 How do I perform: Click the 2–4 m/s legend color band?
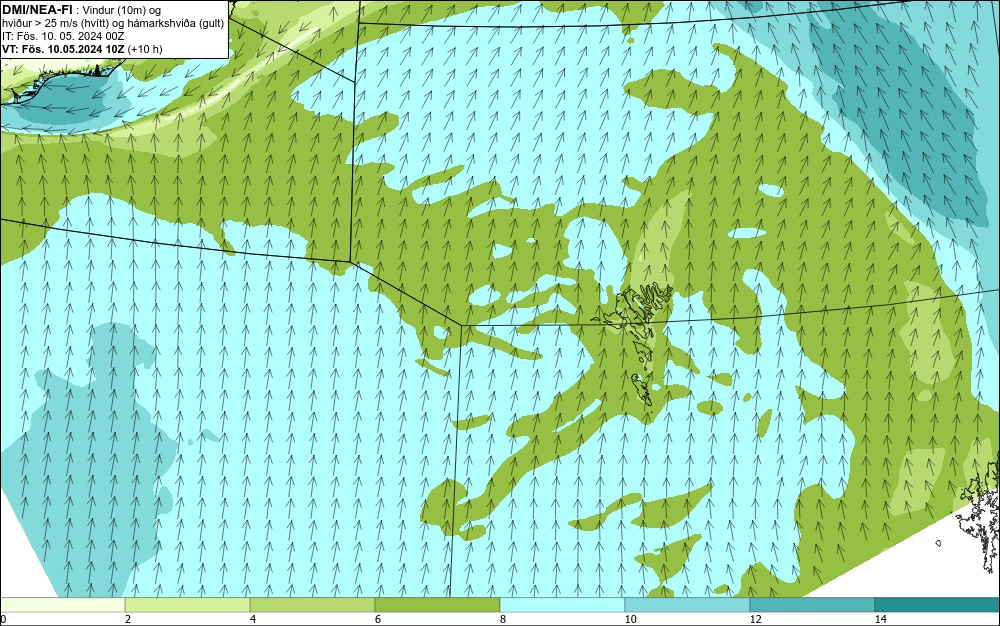click(x=188, y=605)
